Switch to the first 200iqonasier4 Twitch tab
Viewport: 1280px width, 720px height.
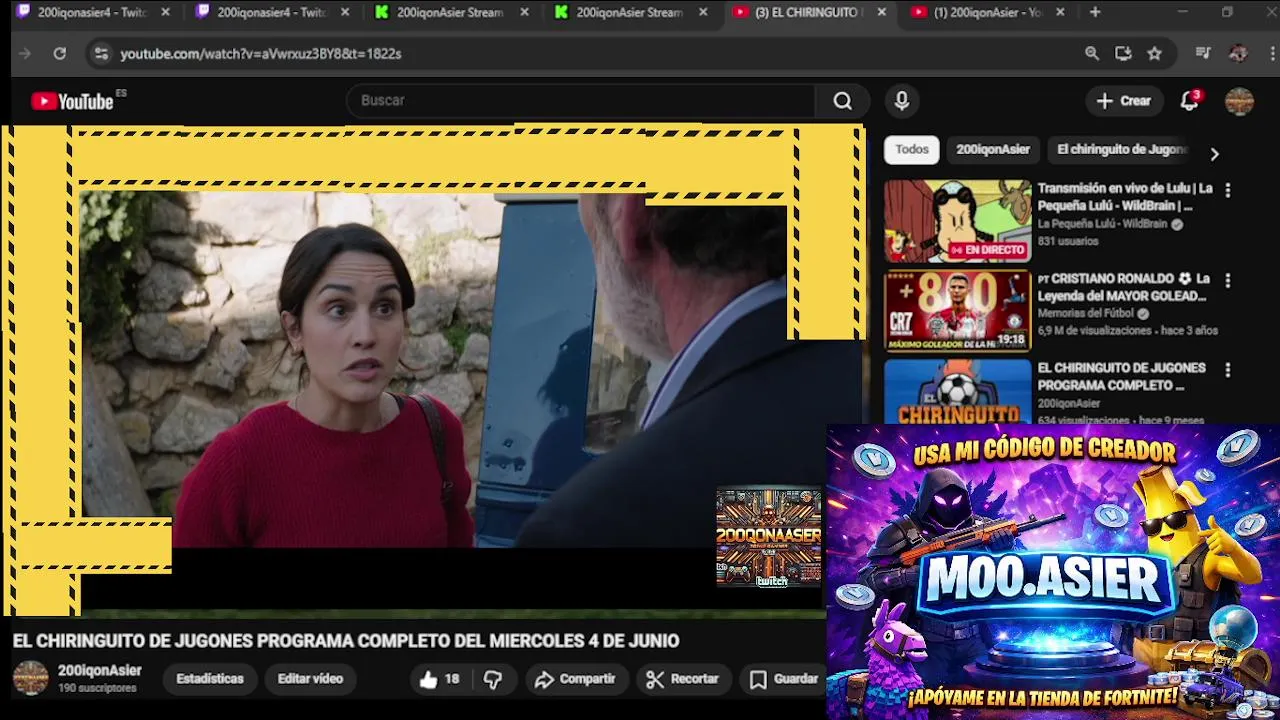coord(91,12)
